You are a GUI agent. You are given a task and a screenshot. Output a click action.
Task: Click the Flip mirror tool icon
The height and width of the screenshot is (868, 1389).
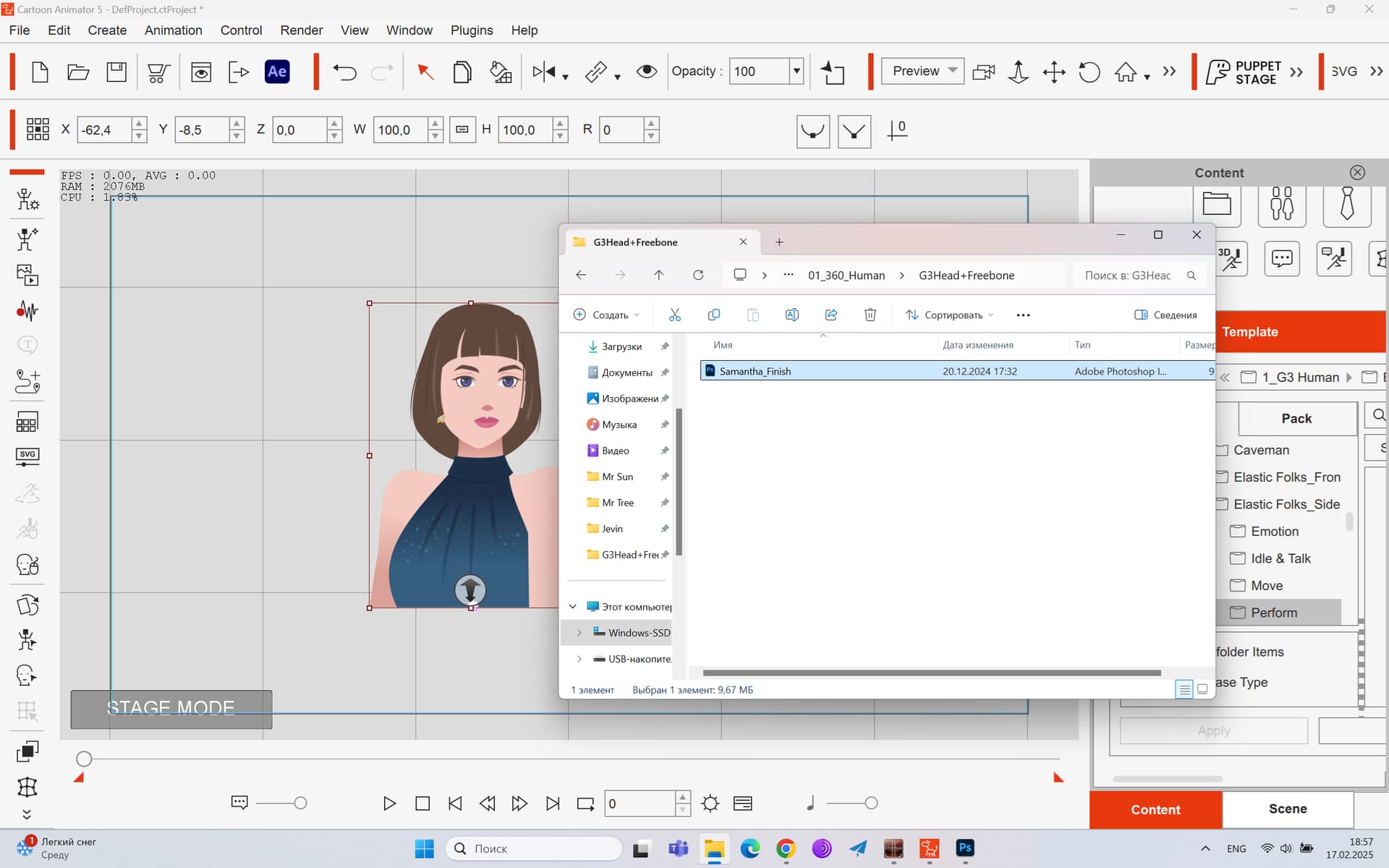544,72
